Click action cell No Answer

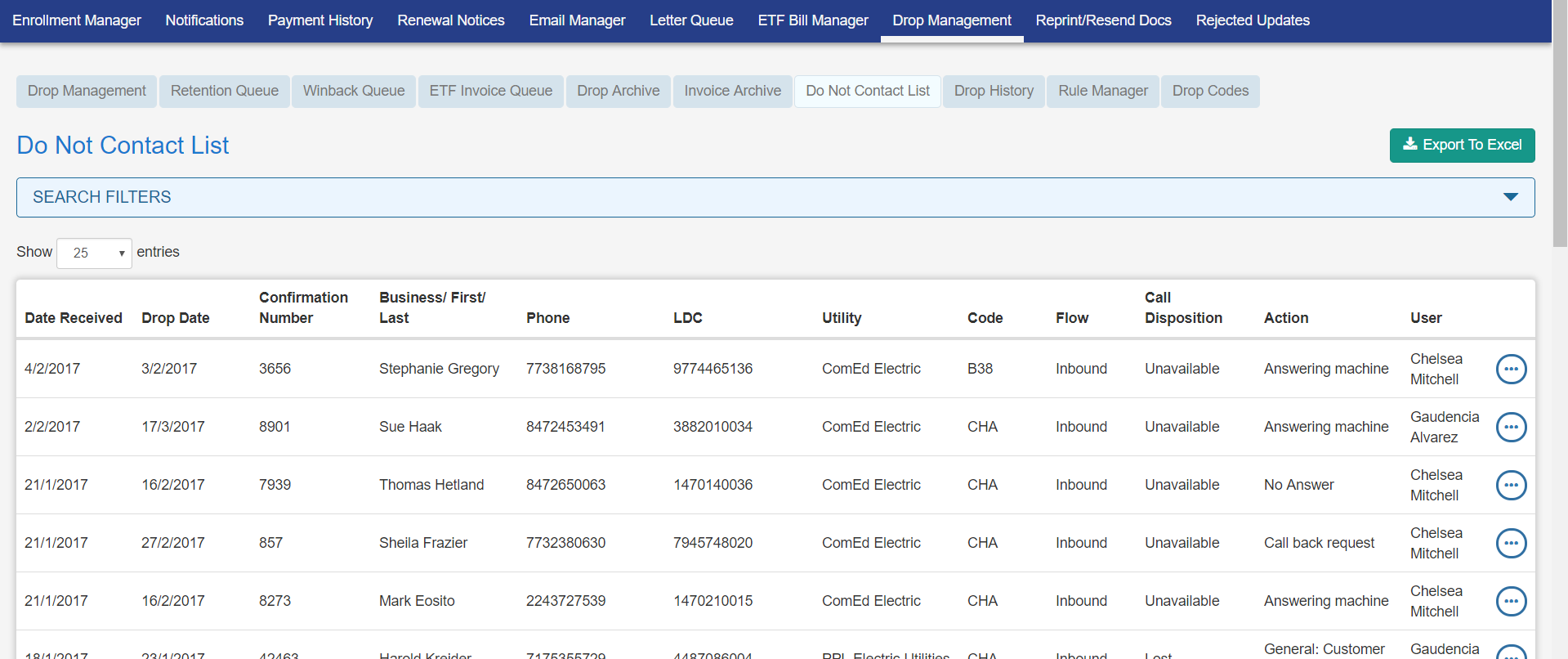coord(1298,485)
